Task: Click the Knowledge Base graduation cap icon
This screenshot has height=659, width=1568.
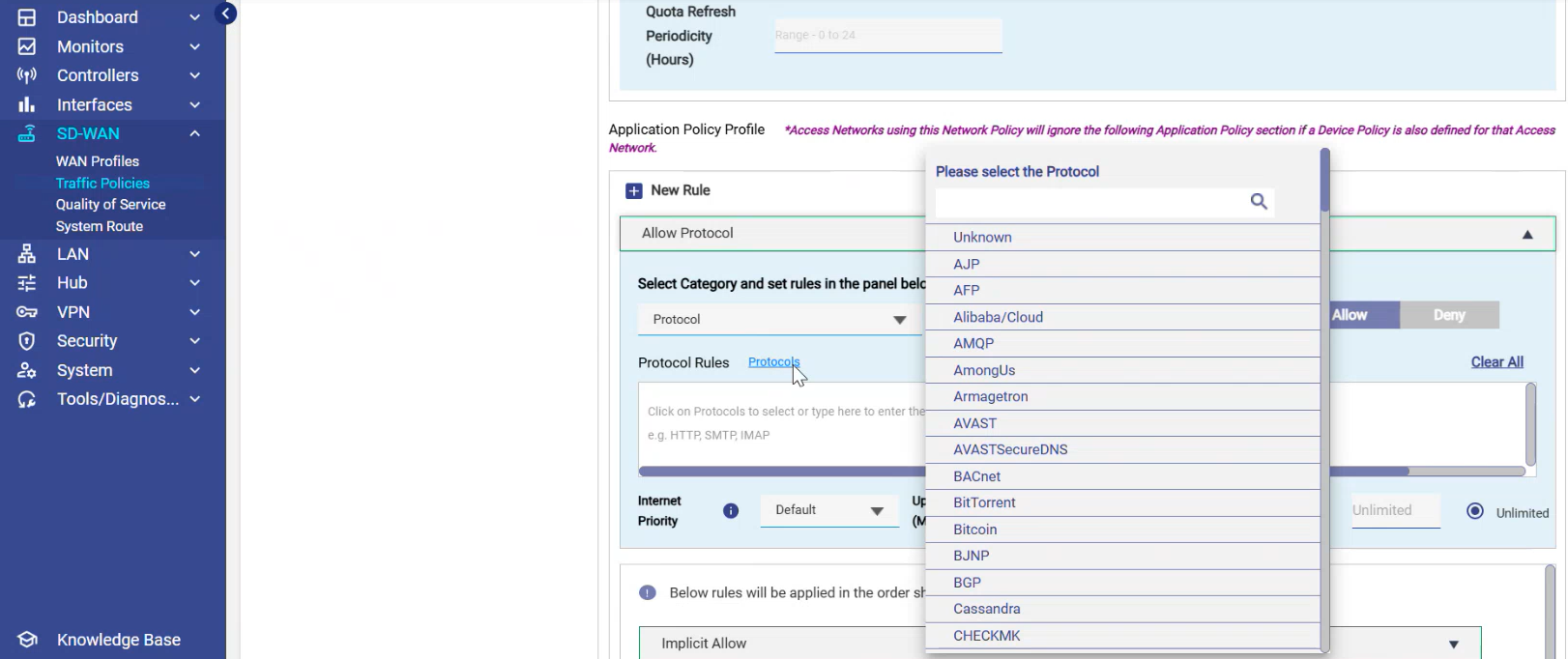Action: [27, 640]
